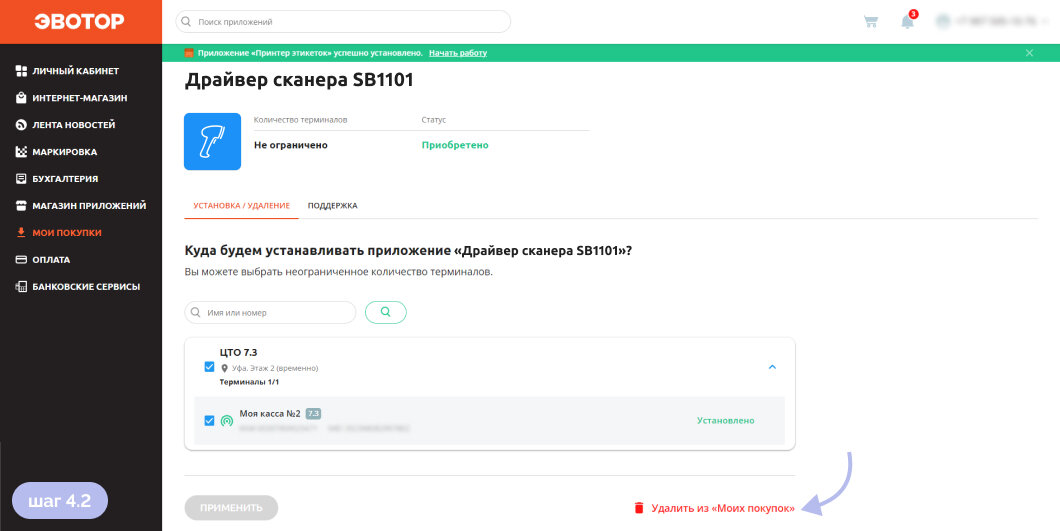Click the Личный кабинет grid icon
Screen dimensions: 1060x531
pos(21,71)
